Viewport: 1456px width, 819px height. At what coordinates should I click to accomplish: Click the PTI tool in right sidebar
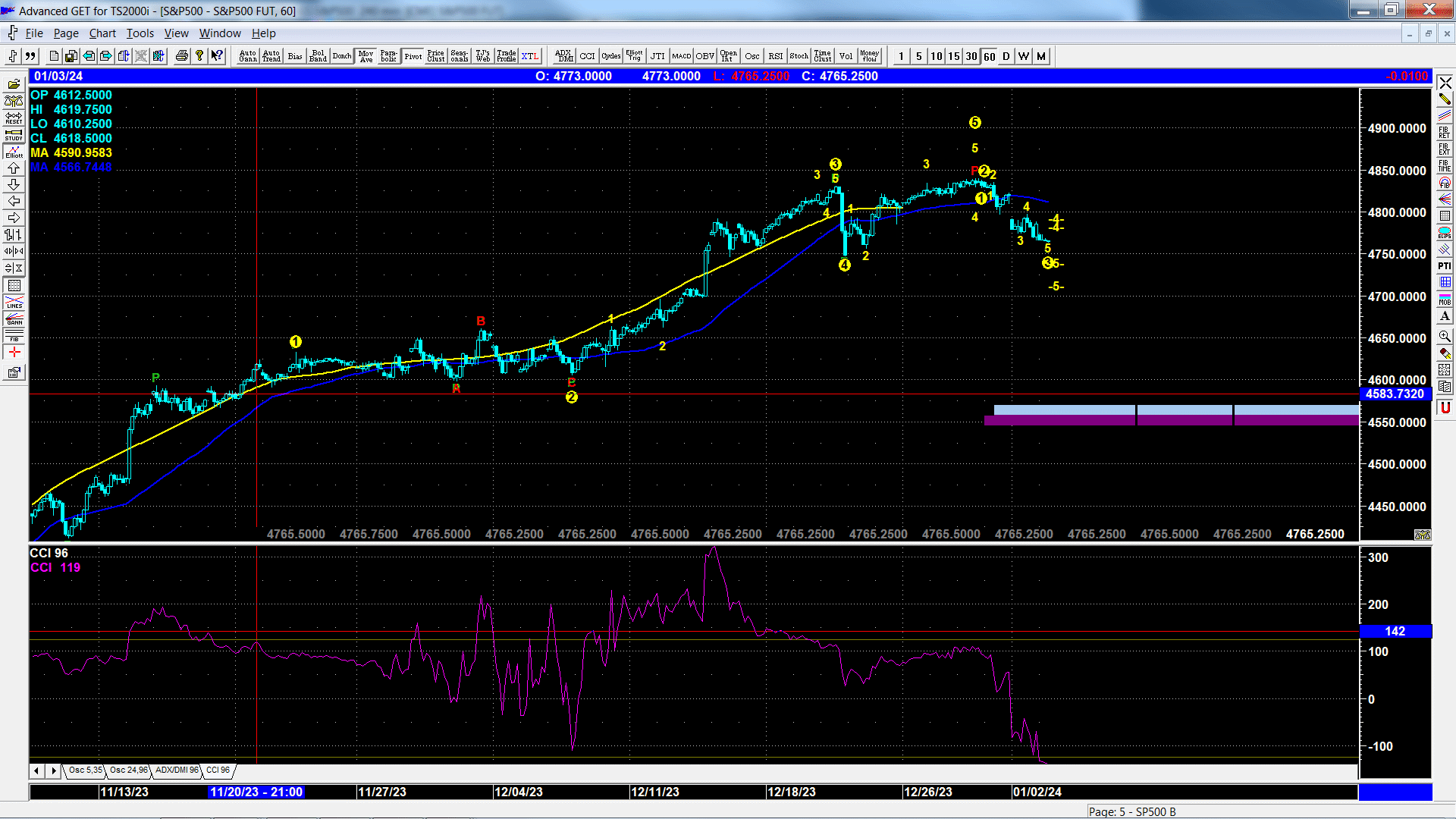coord(1445,265)
